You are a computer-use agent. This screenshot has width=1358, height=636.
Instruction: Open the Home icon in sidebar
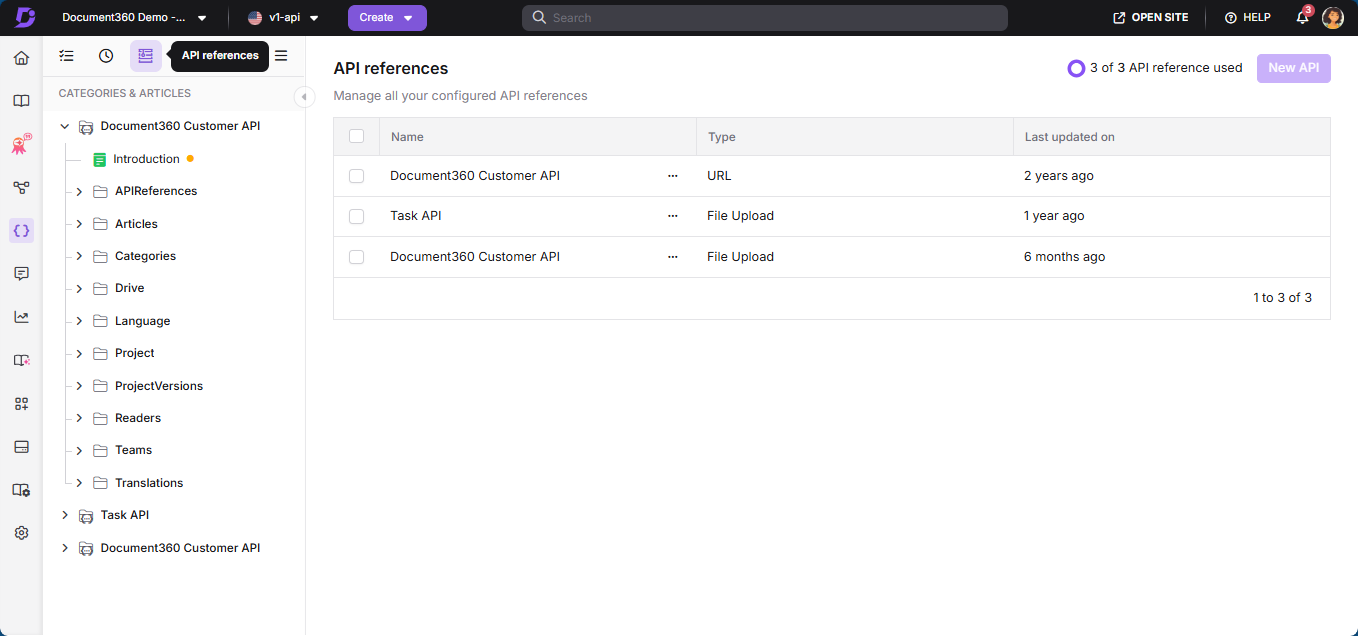(x=21, y=58)
